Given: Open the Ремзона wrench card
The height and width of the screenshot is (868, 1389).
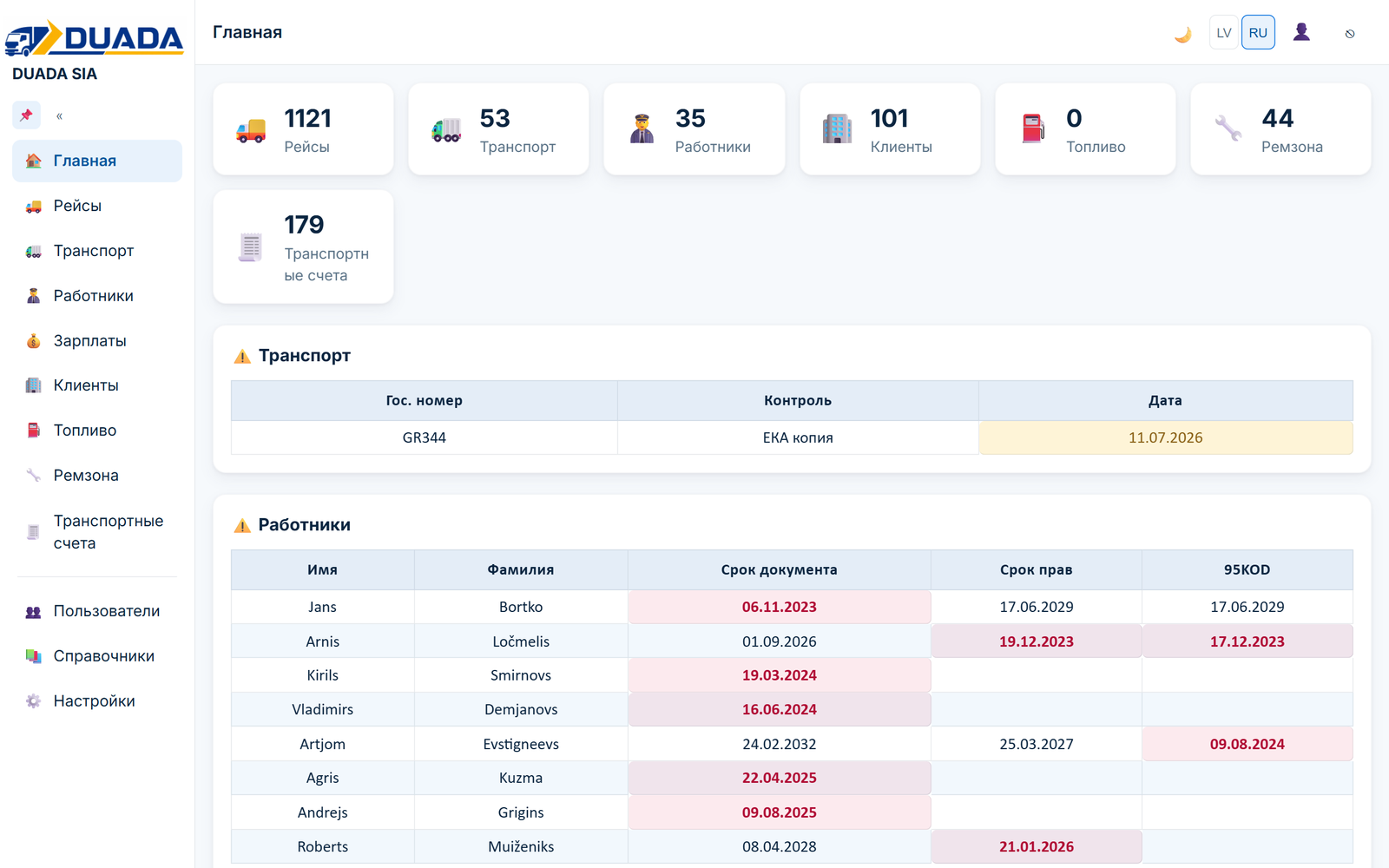Looking at the screenshot, I should [x=1280, y=129].
